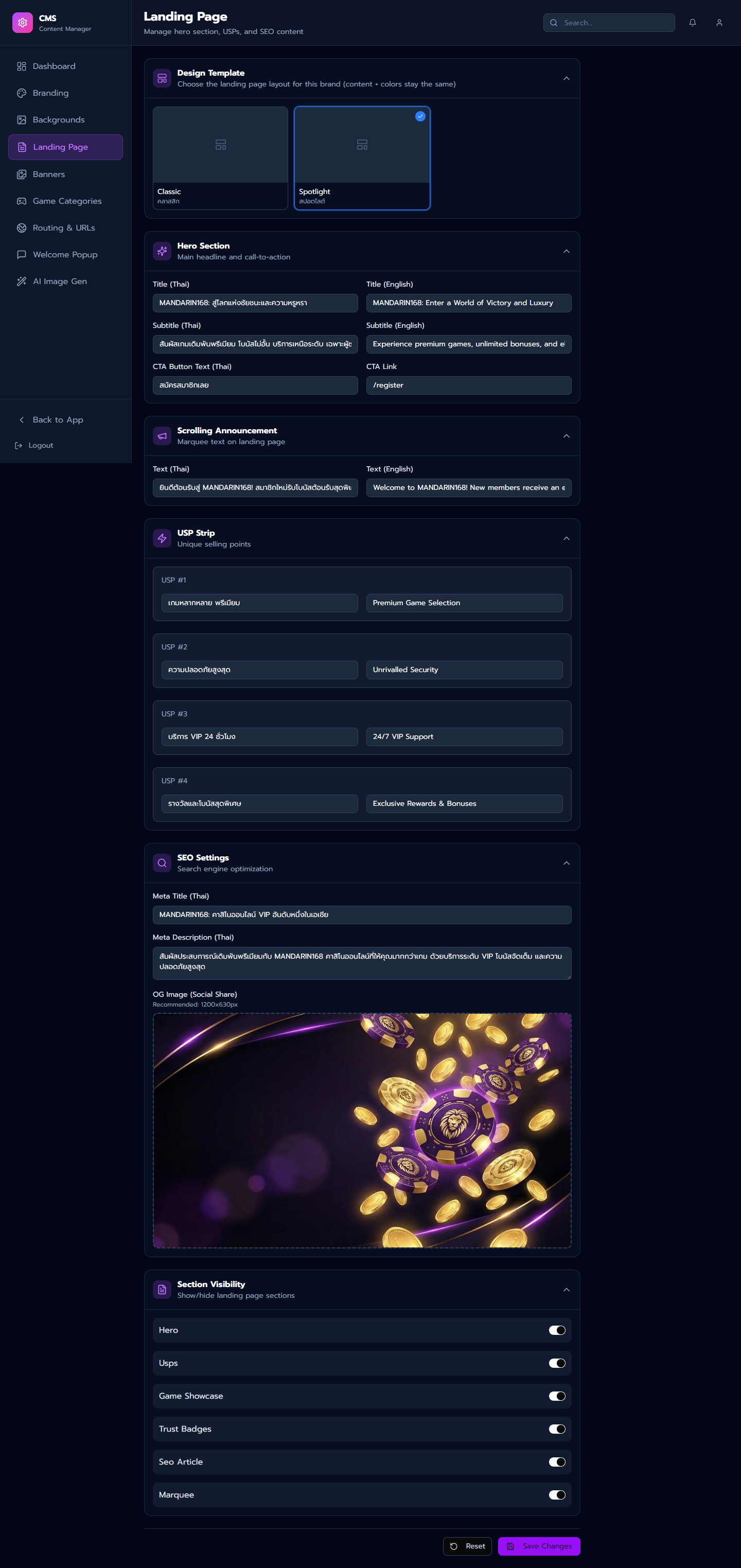Viewport: 741px width, 1568px height.
Task: Click the Backgrounds image icon
Action: (x=22, y=120)
